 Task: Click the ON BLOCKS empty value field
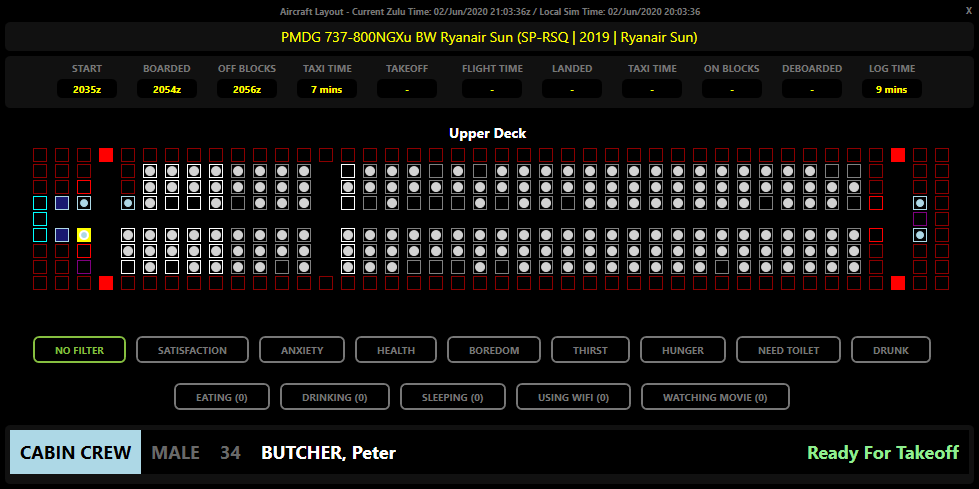click(732, 89)
